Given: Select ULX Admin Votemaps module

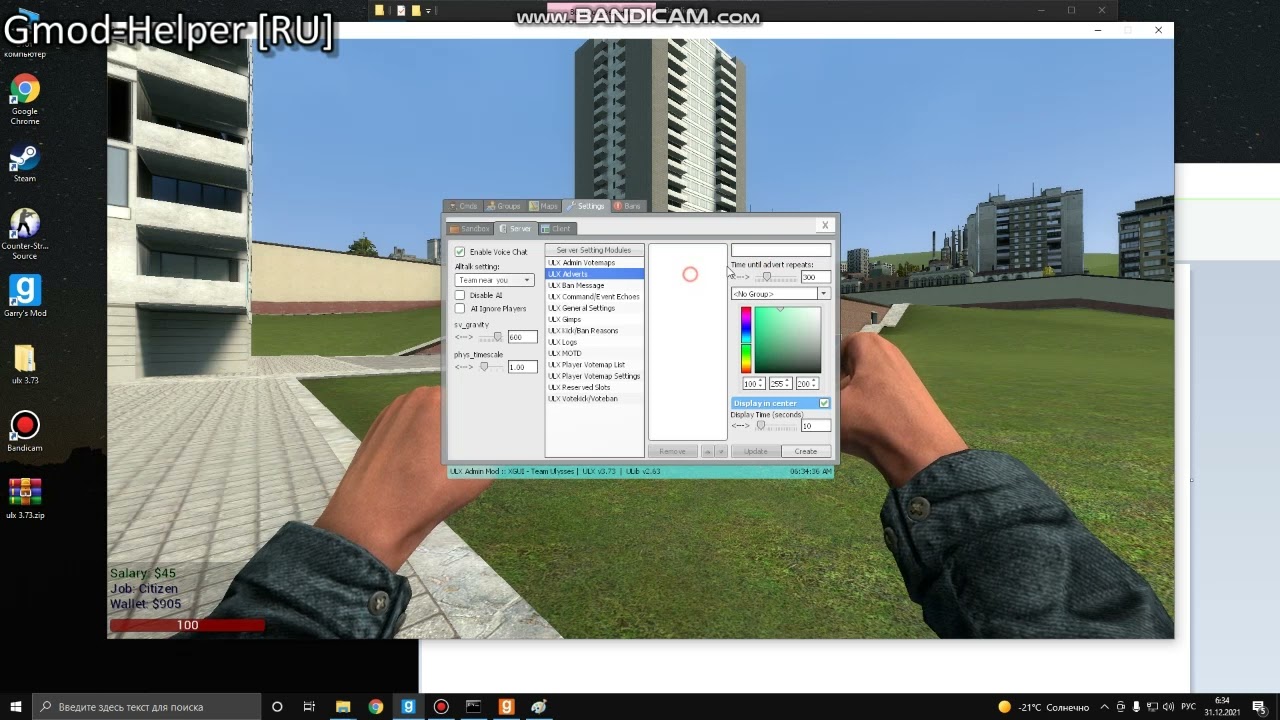Looking at the screenshot, I should 594,262.
